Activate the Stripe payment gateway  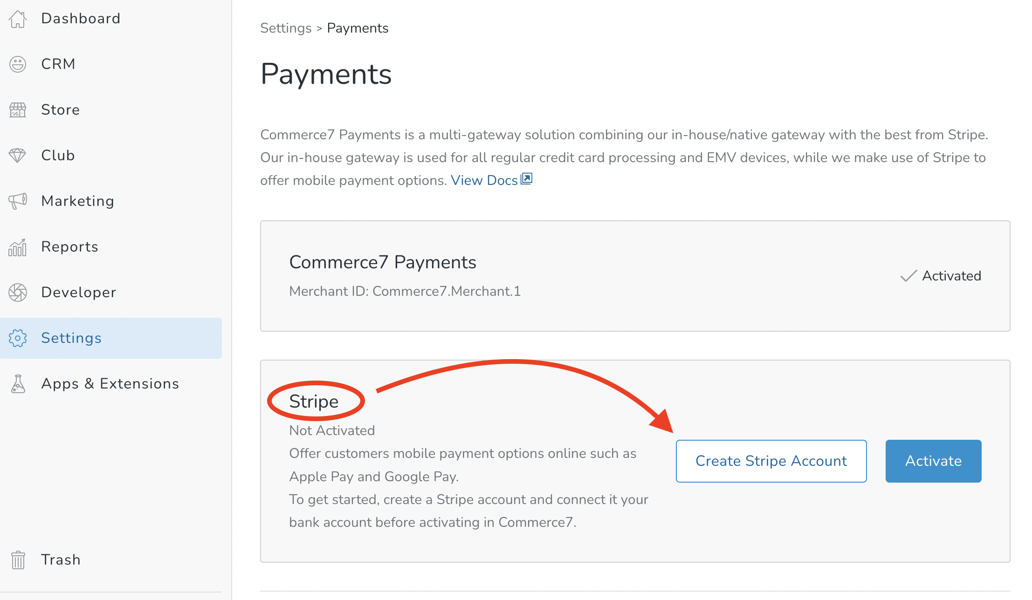tap(933, 461)
